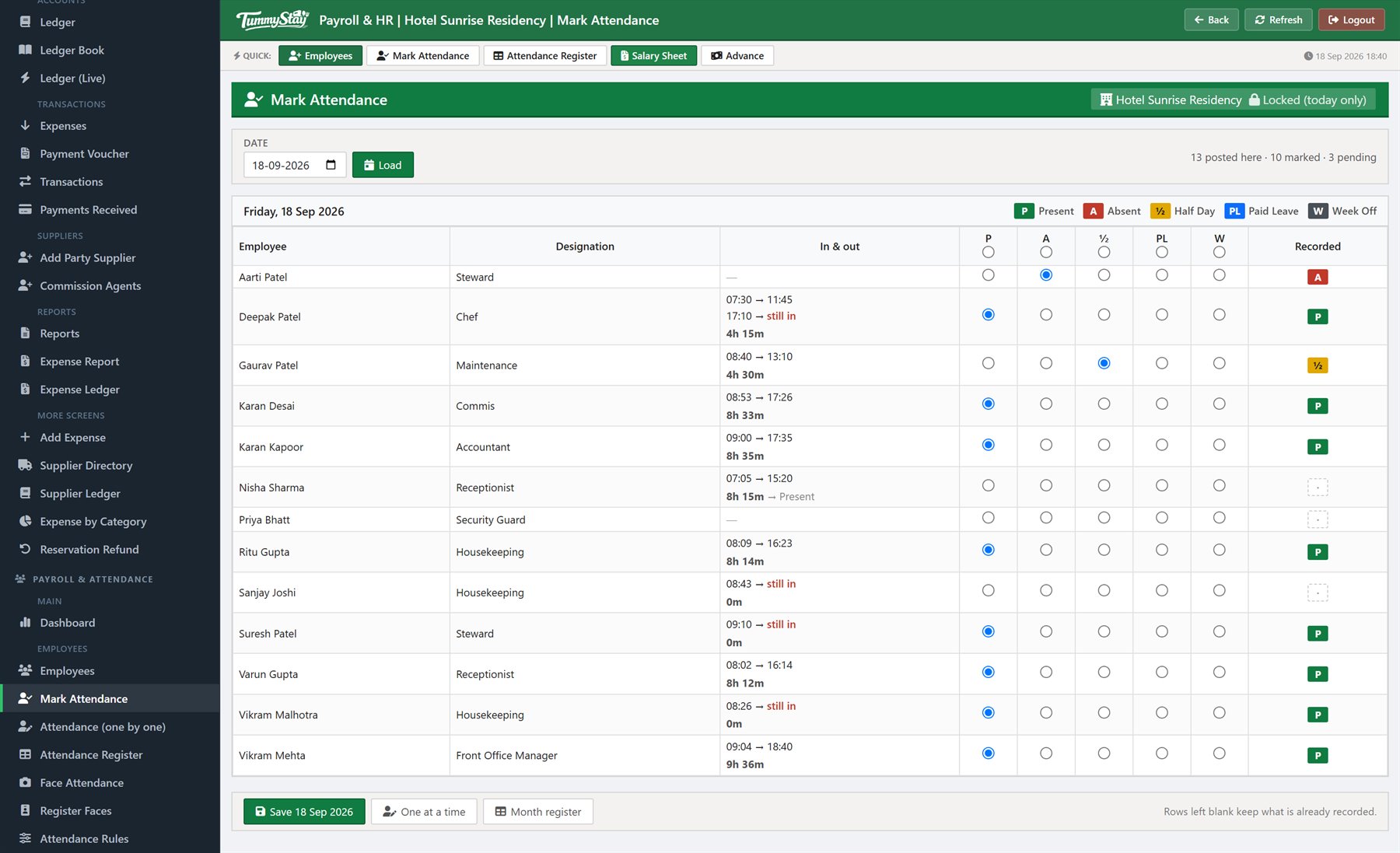Open the Advance quick tab
Screen dimensions: 1400x853
coord(737,55)
